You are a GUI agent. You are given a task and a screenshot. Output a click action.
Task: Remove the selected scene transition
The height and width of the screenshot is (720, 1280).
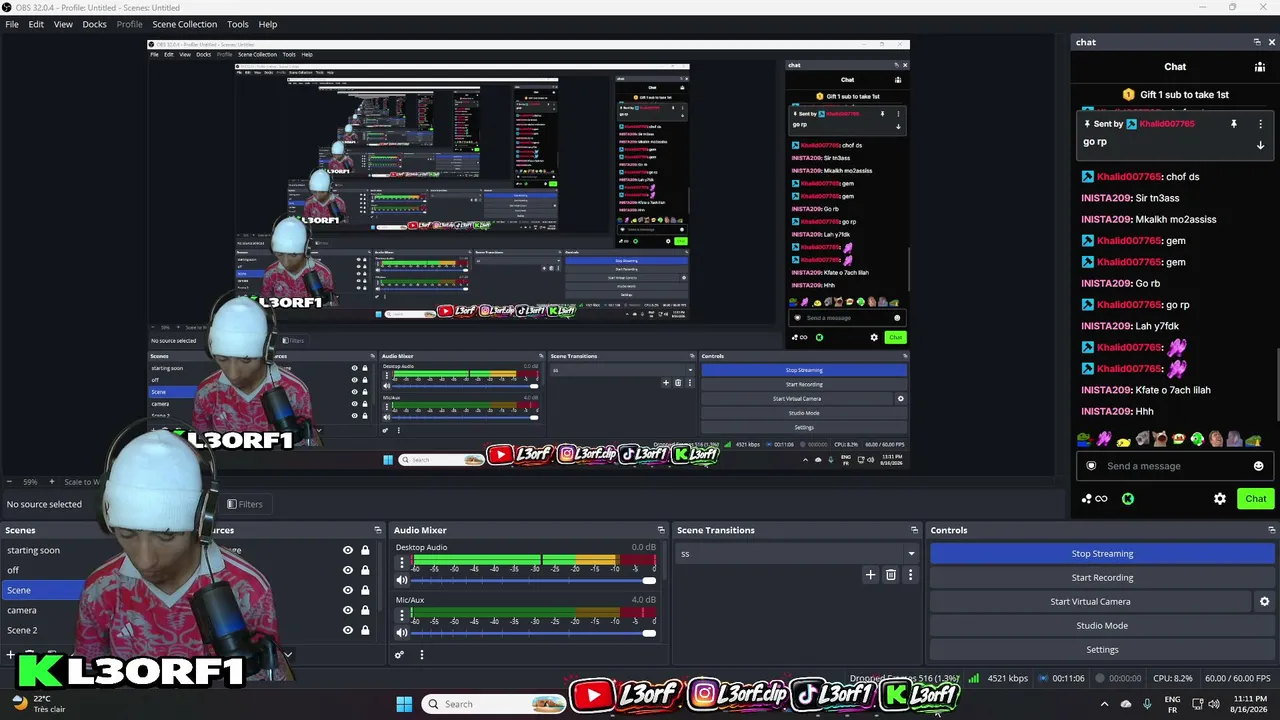891,575
